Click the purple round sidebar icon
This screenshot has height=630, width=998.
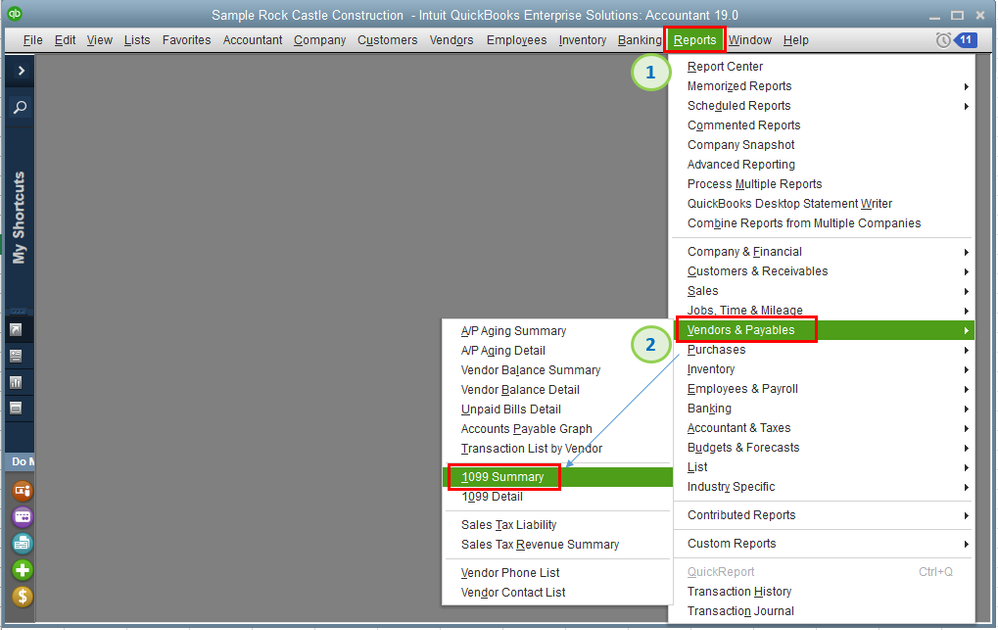pyautogui.click(x=22, y=517)
